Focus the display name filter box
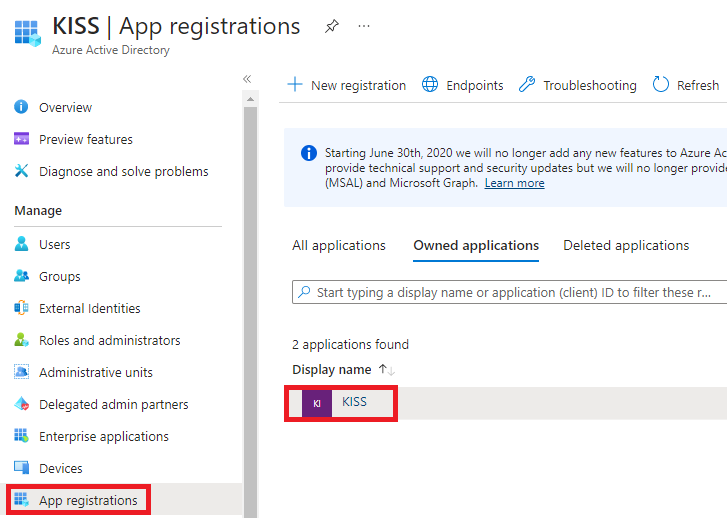This screenshot has height=518, width=727. (x=510, y=292)
